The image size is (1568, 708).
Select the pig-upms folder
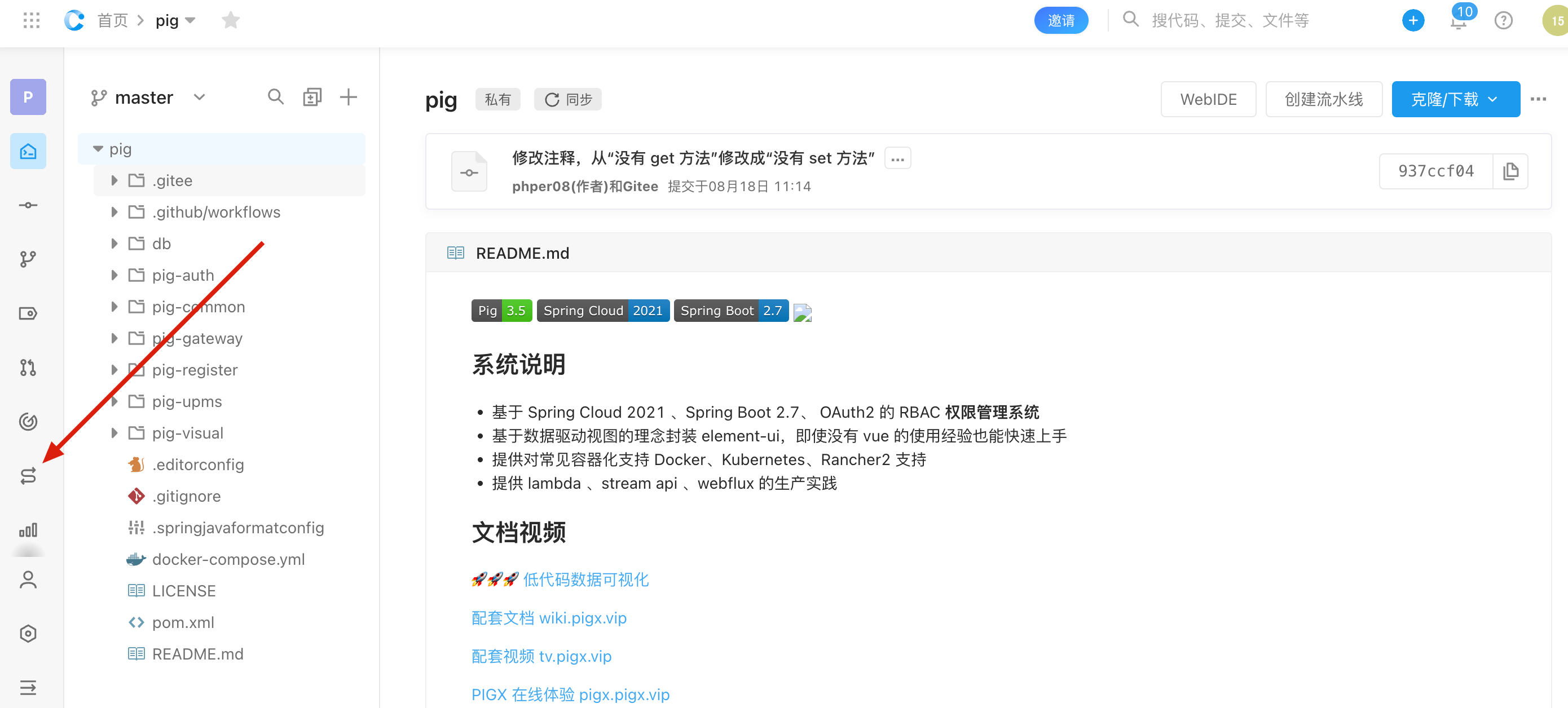(187, 402)
